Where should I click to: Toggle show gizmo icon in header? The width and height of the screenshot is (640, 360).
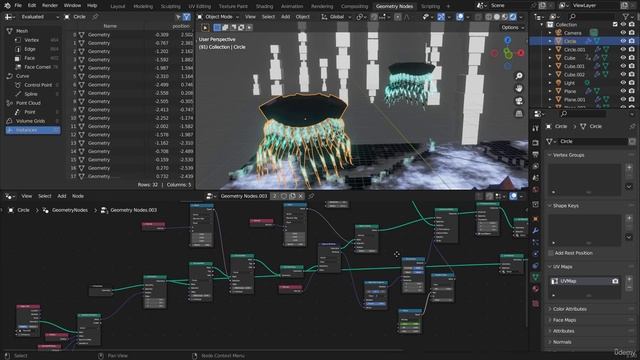pyautogui.click(x=441, y=17)
